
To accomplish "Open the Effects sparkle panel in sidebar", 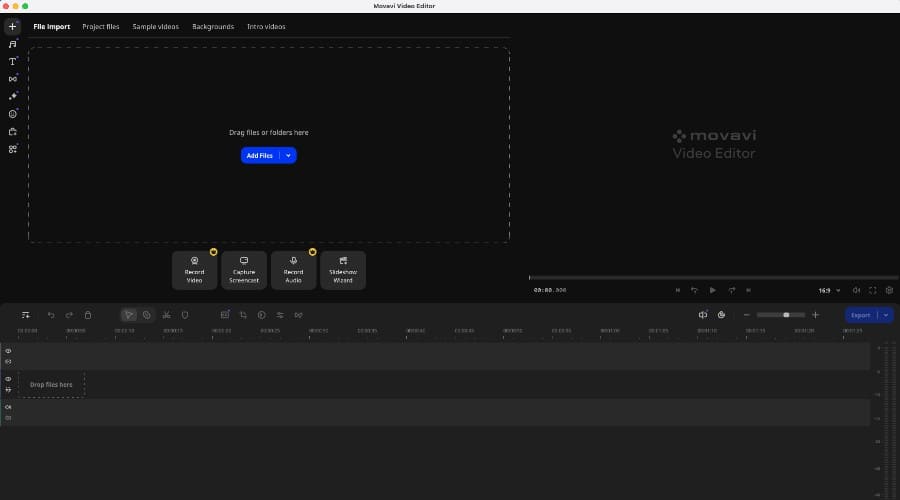I will pos(12,96).
